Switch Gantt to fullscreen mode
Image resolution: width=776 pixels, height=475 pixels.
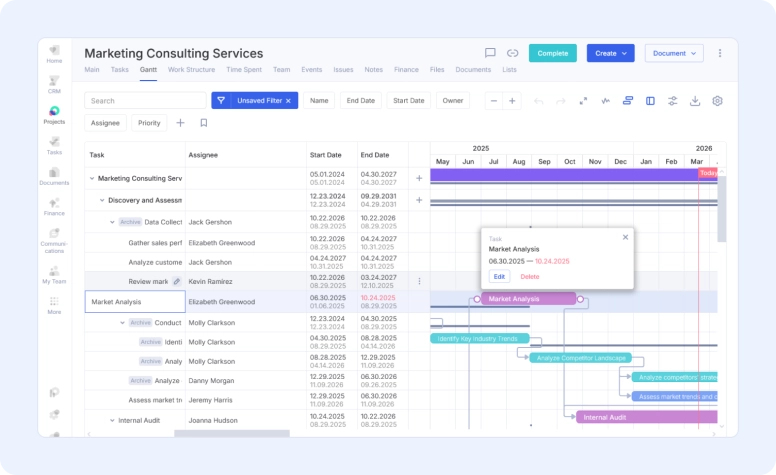pyautogui.click(x=583, y=101)
